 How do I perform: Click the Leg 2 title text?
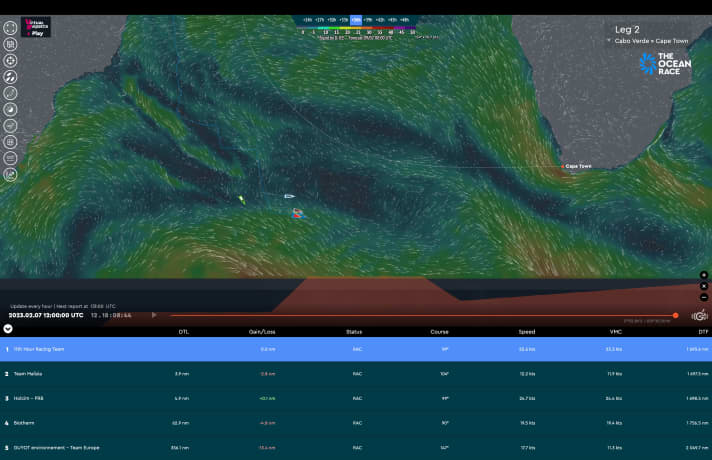coord(627,30)
